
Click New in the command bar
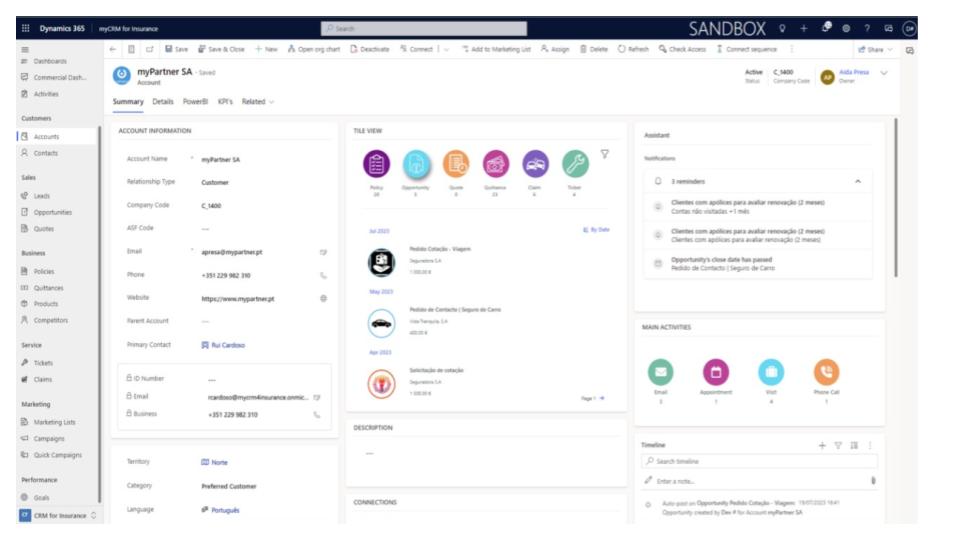266,49
